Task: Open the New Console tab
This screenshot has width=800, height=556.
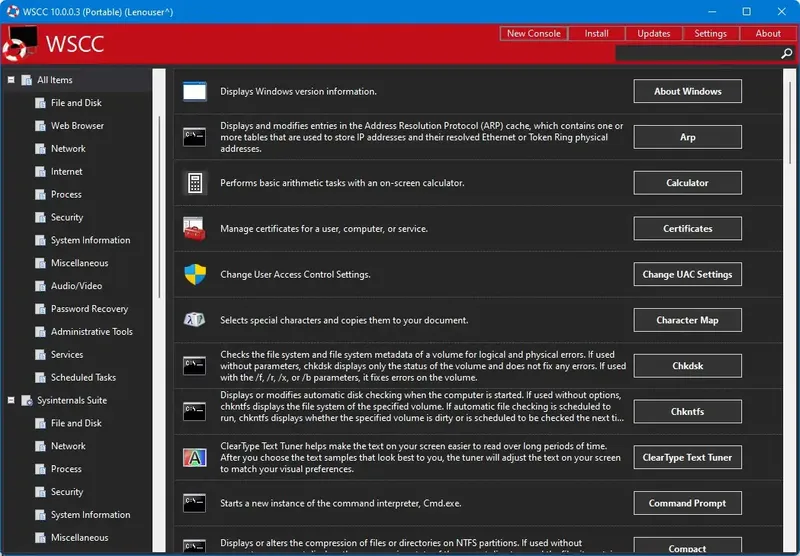Action: pos(534,33)
